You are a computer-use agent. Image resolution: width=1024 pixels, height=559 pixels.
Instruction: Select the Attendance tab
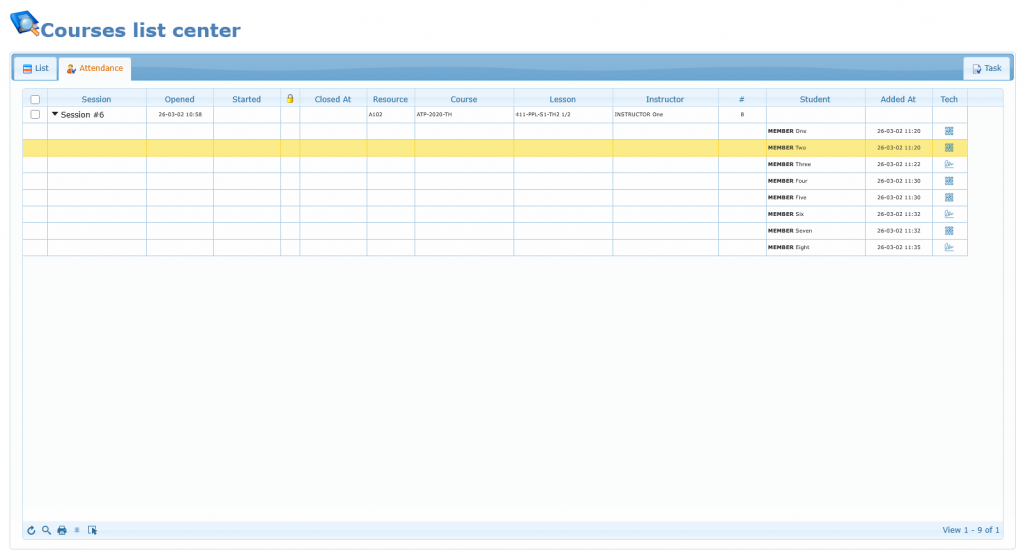pyautogui.click(x=95, y=68)
